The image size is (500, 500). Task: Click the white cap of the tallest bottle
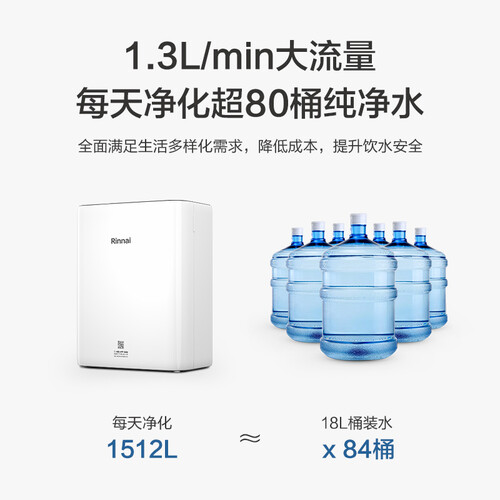tap(358, 219)
